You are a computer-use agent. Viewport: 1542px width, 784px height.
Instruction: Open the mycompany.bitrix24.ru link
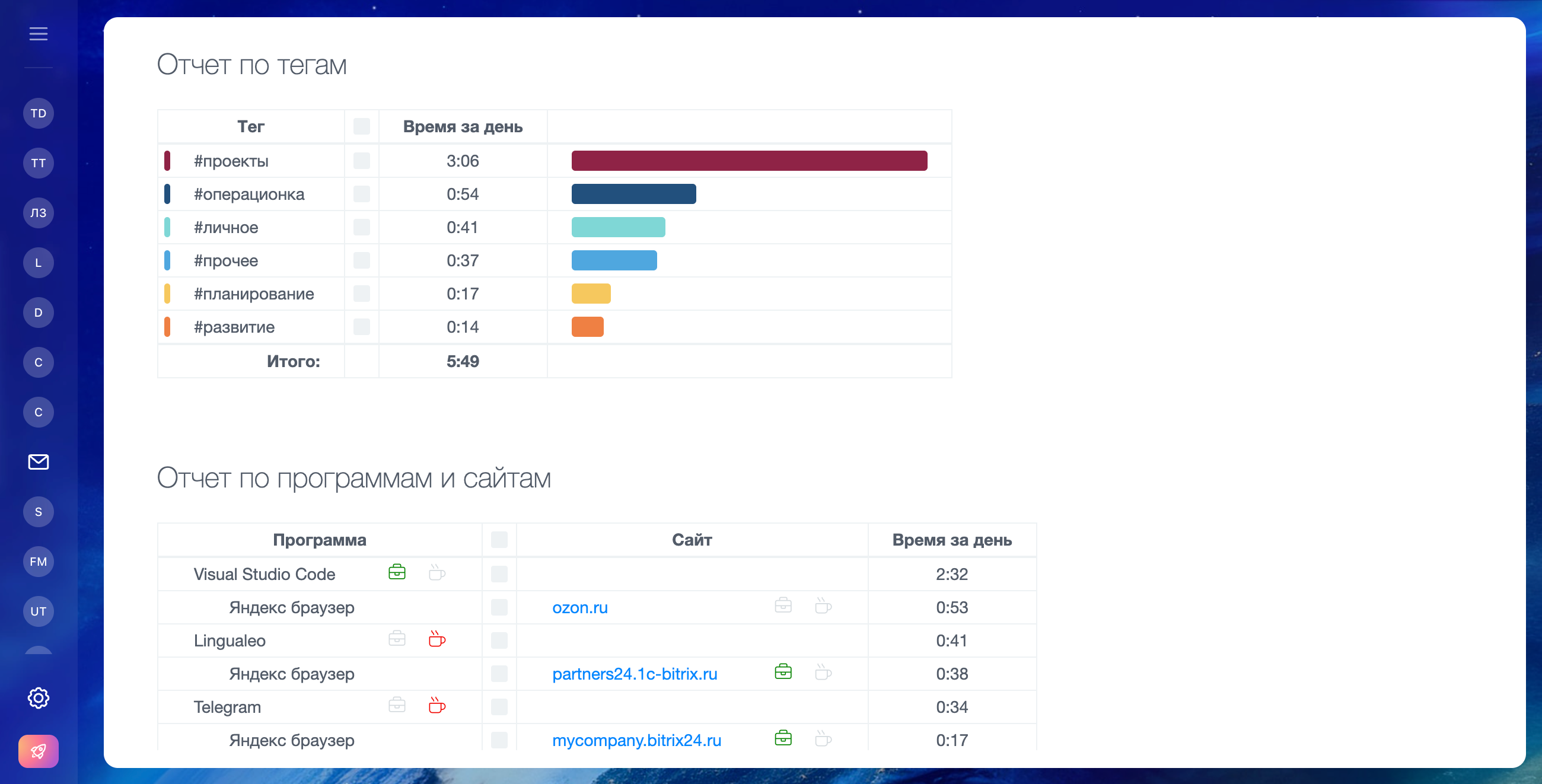[x=636, y=740]
